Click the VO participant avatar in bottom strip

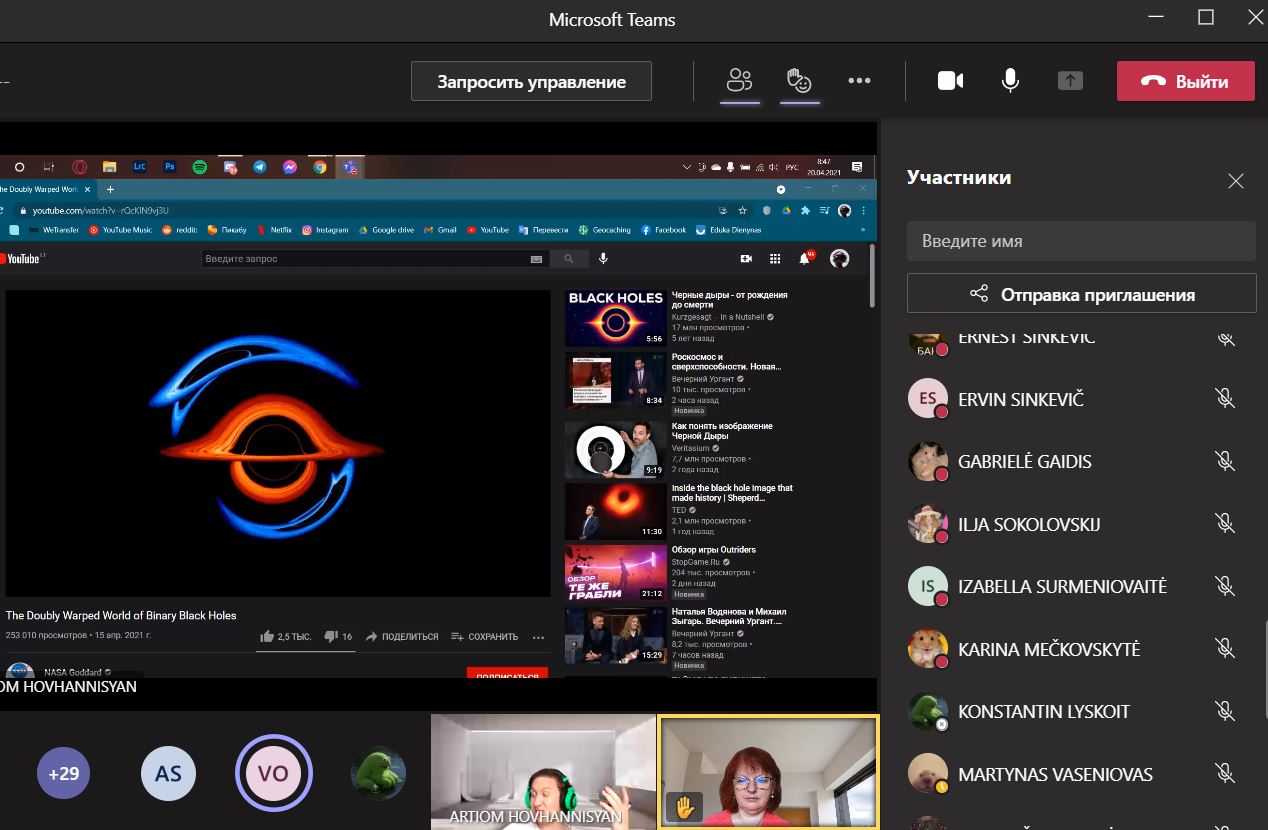coord(273,773)
